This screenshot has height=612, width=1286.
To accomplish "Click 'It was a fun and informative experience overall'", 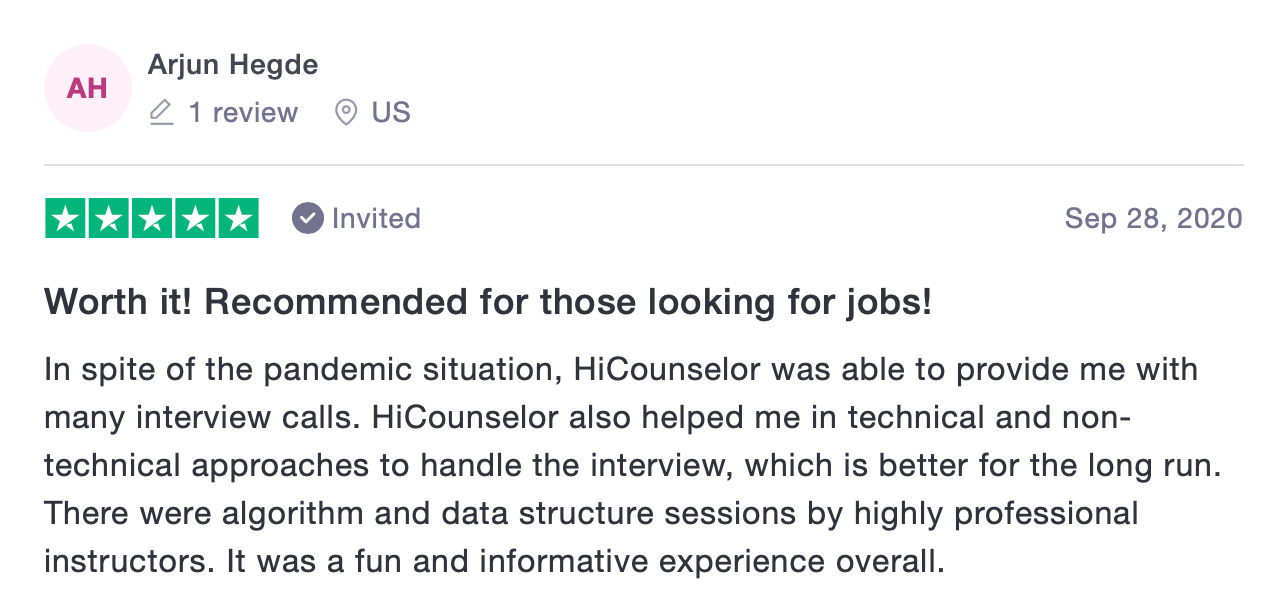I will click(x=585, y=561).
